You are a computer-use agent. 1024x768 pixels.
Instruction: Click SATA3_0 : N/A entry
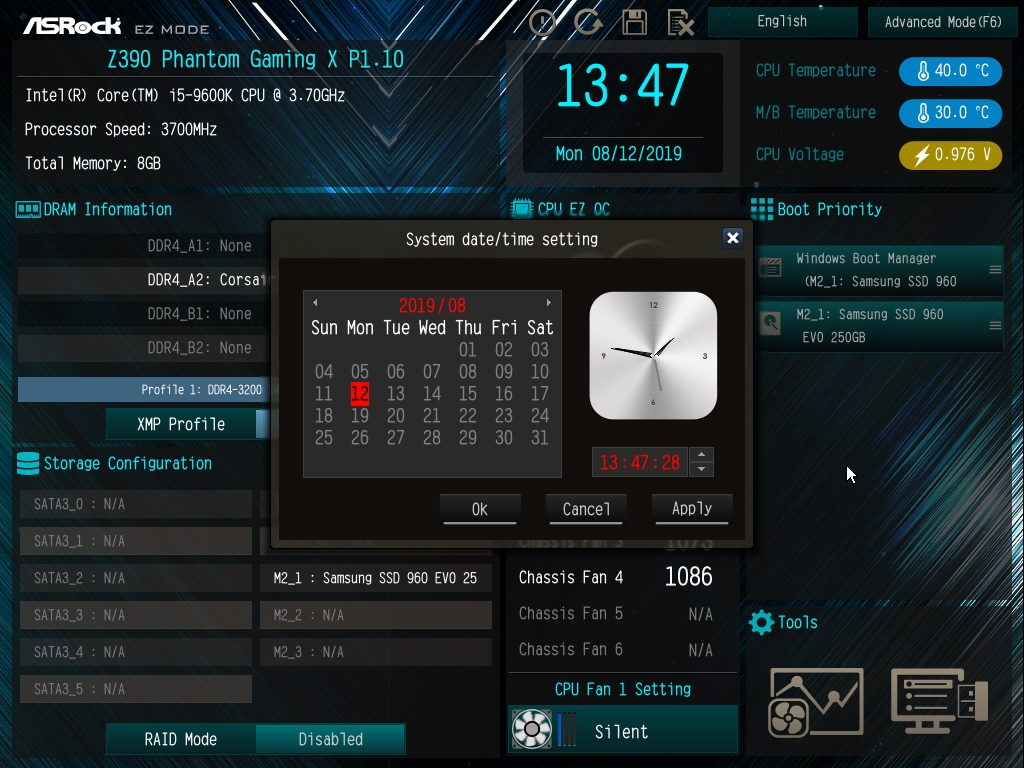click(x=136, y=504)
